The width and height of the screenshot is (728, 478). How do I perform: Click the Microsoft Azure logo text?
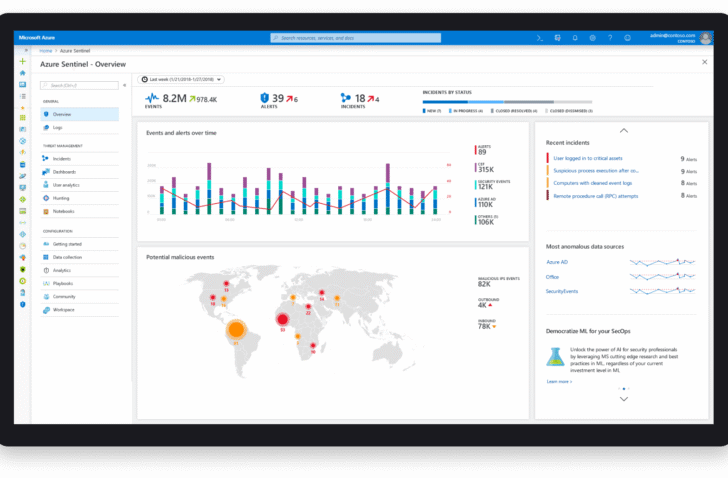[37, 38]
